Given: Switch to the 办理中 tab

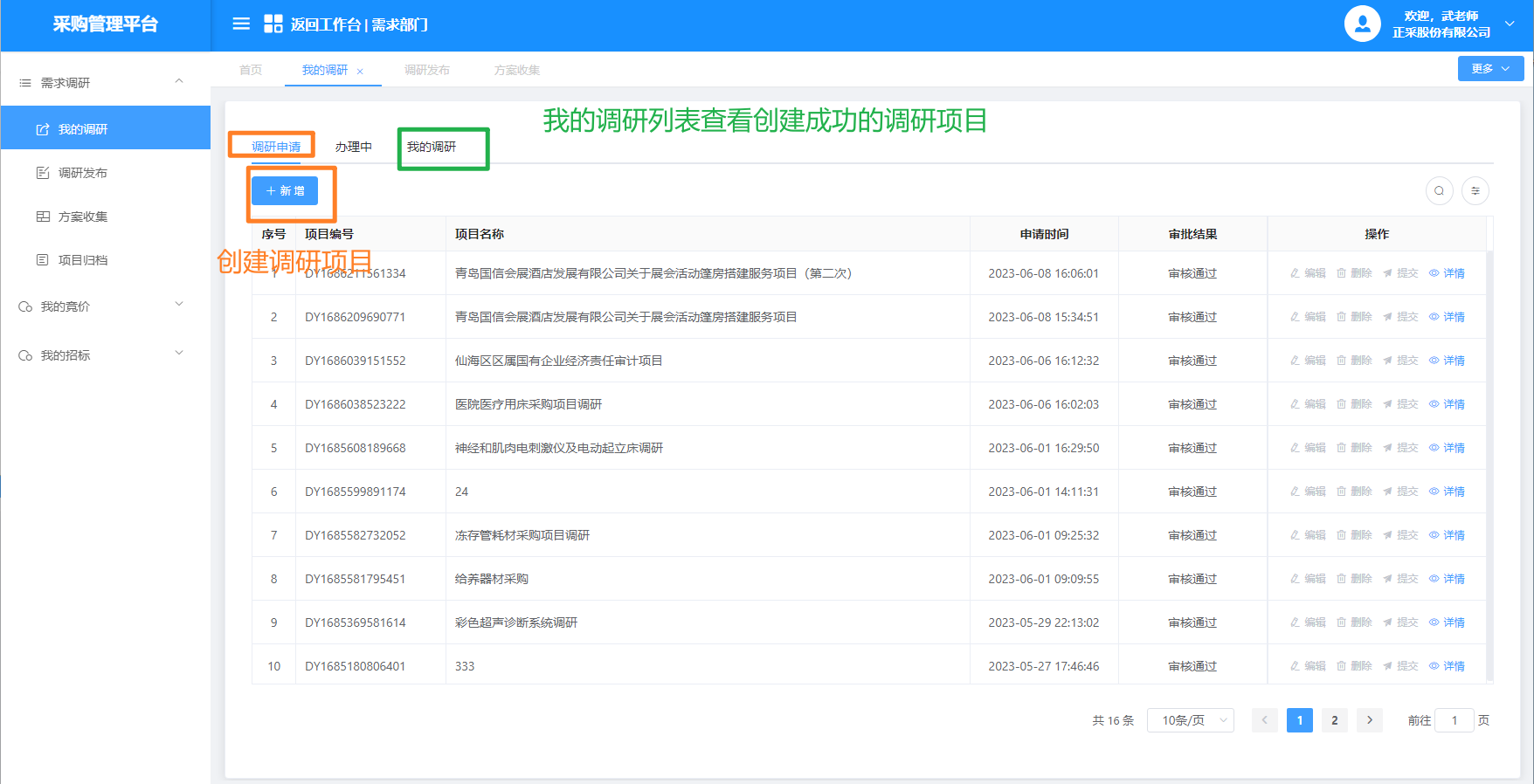Looking at the screenshot, I should (353, 147).
